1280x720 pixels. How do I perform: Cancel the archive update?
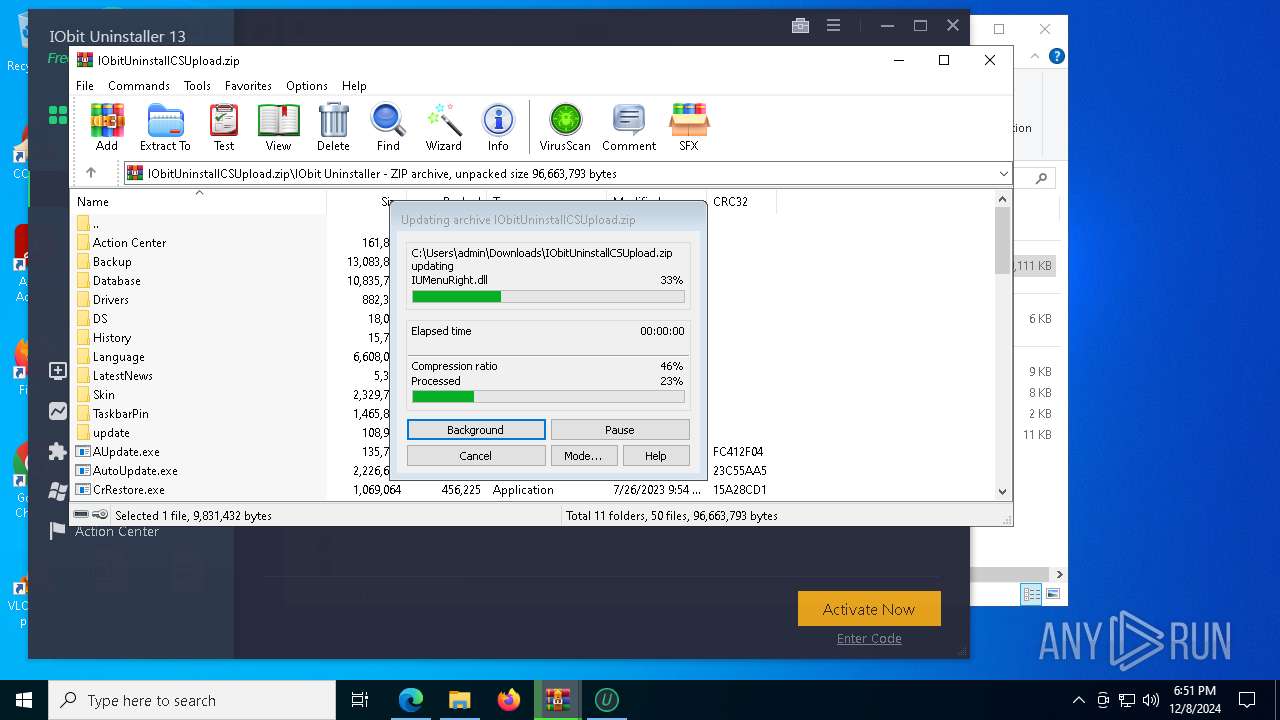pos(476,455)
